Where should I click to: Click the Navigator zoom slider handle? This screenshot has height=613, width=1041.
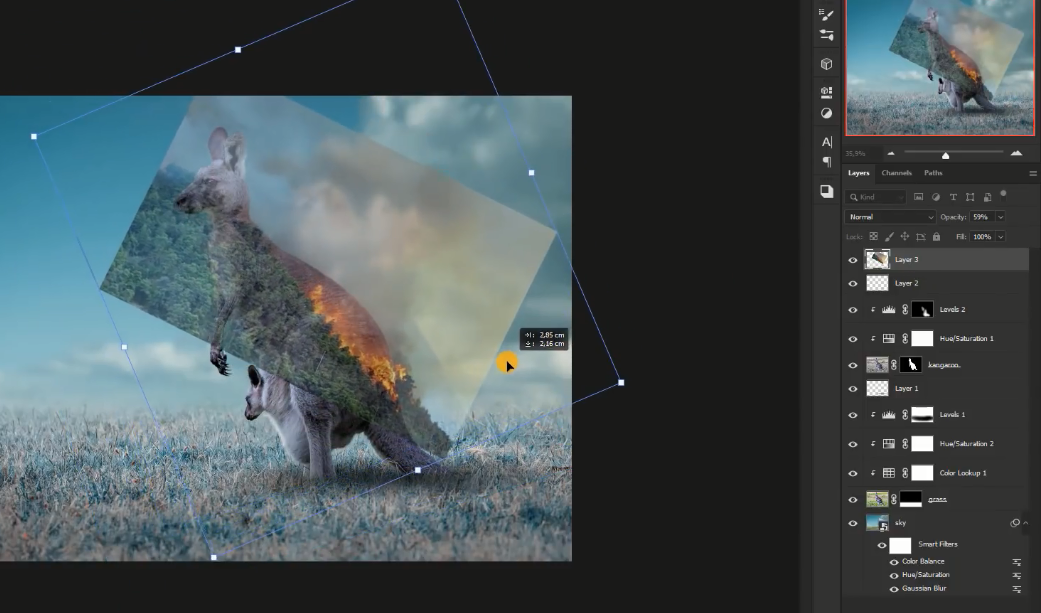click(x=945, y=155)
